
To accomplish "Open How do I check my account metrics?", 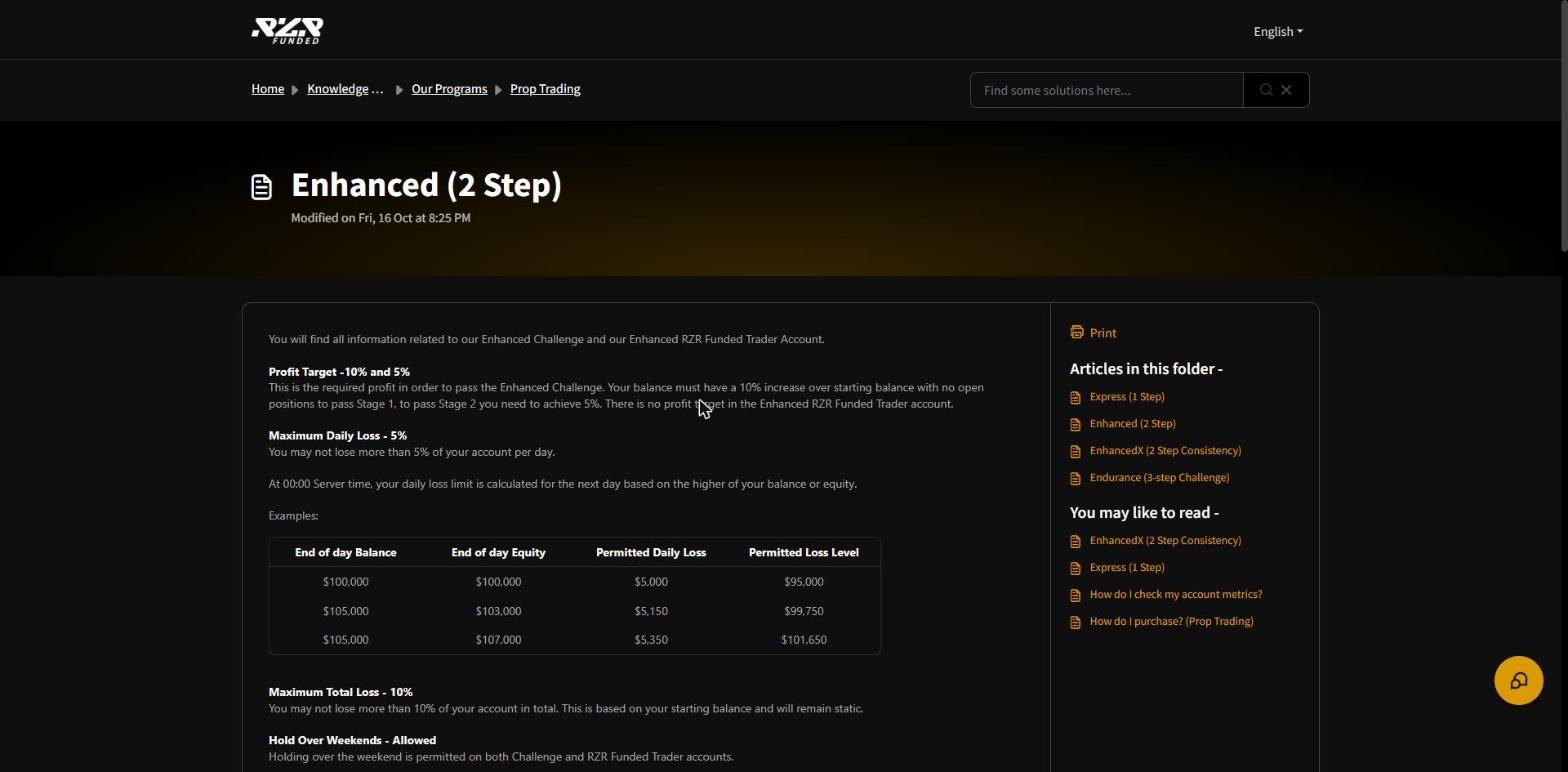I will point(1176,595).
